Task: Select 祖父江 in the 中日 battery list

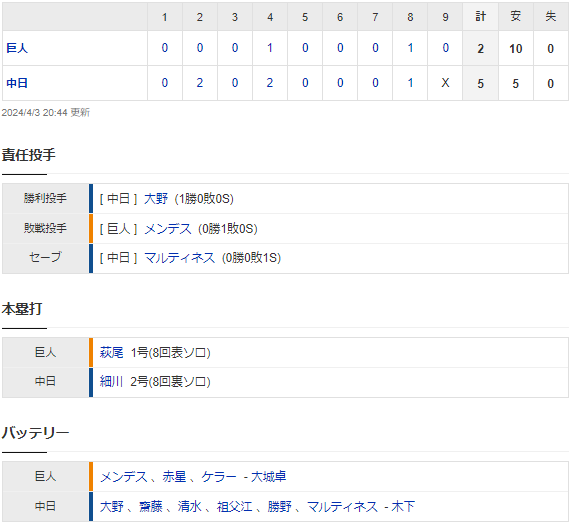Action: pyautogui.click(x=235, y=507)
